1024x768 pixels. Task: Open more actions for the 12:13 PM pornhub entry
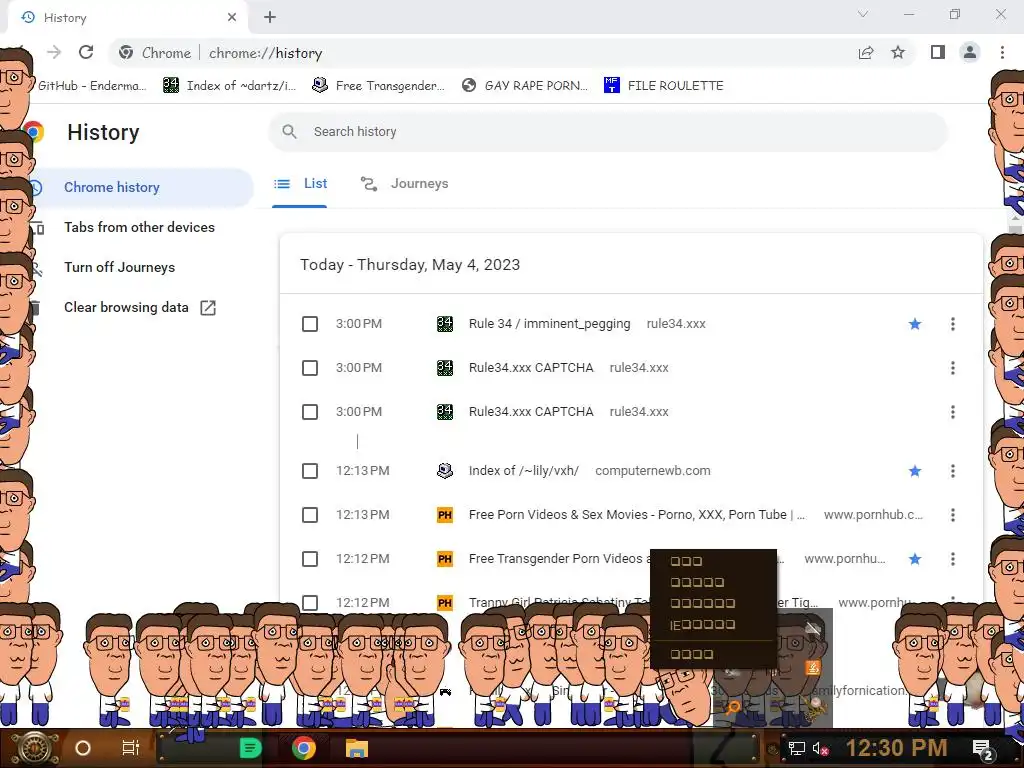pyautogui.click(x=953, y=515)
